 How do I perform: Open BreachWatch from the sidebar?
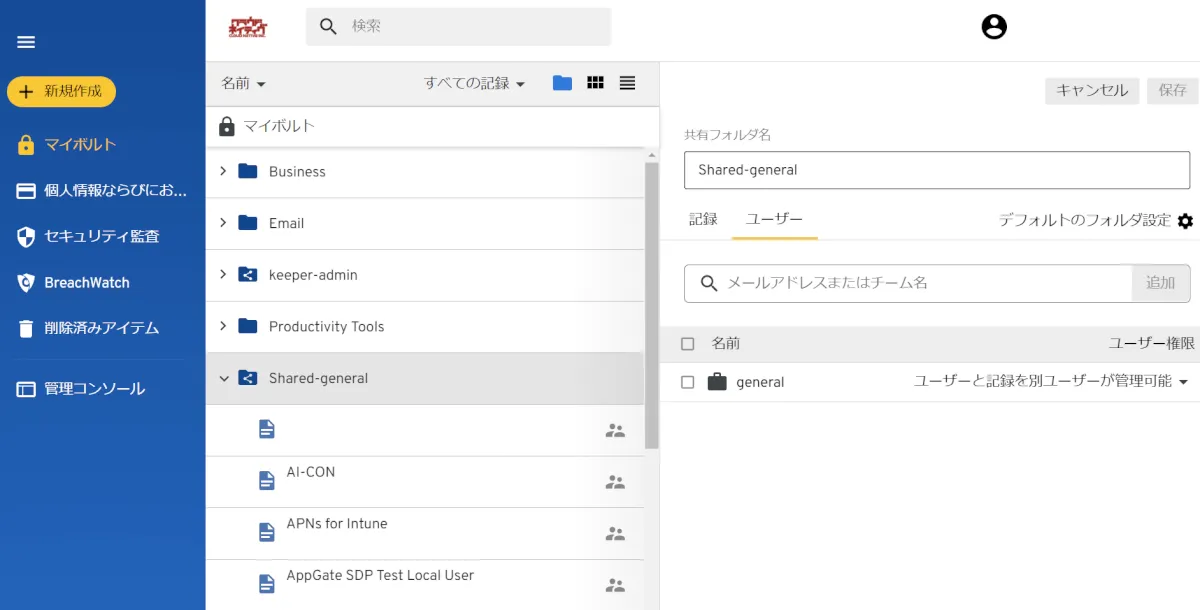pyautogui.click(x=86, y=283)
